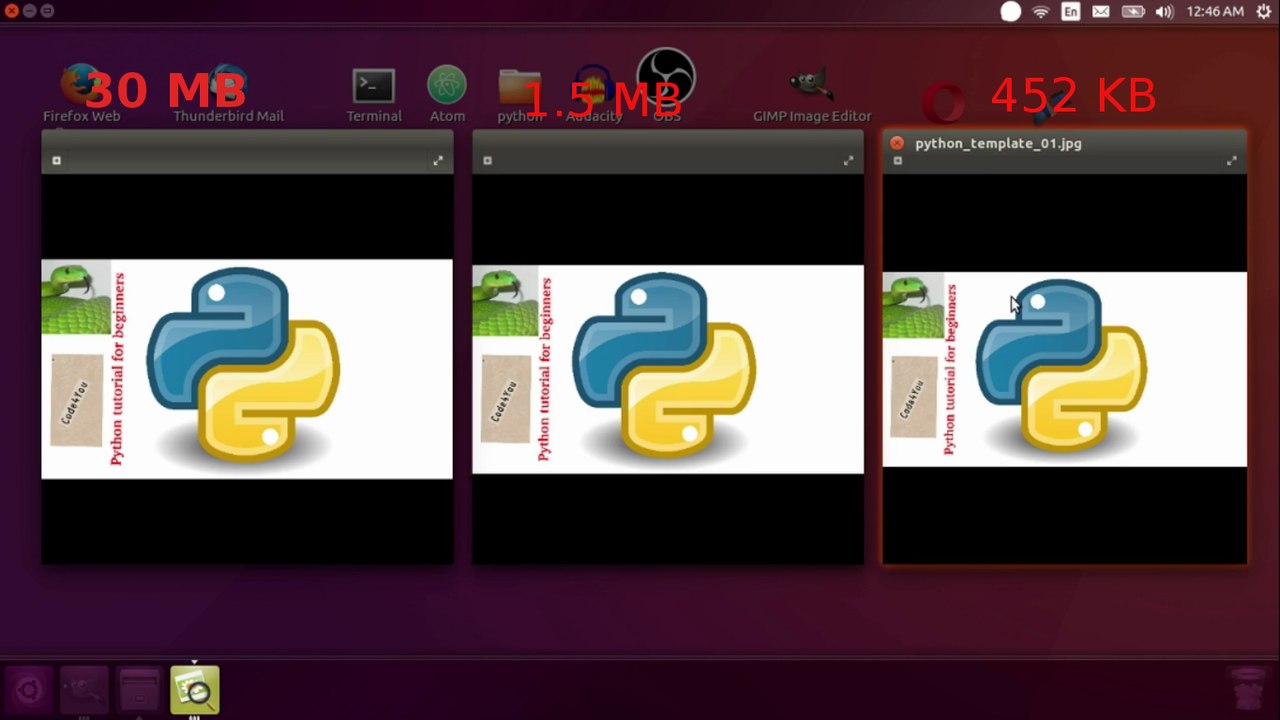Click the python_template_01.jpg window title
The height and width of the screenshot is (720, 1280).
click(x=998, y=143)
